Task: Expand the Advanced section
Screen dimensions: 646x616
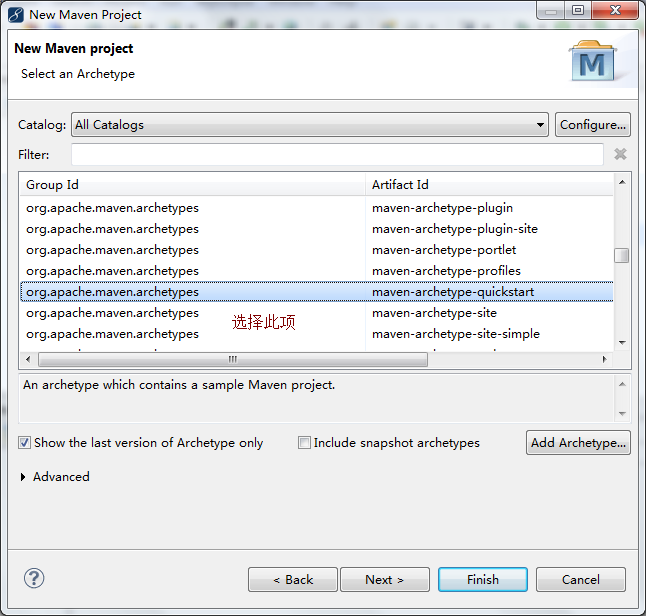Action: pos(23,477)
